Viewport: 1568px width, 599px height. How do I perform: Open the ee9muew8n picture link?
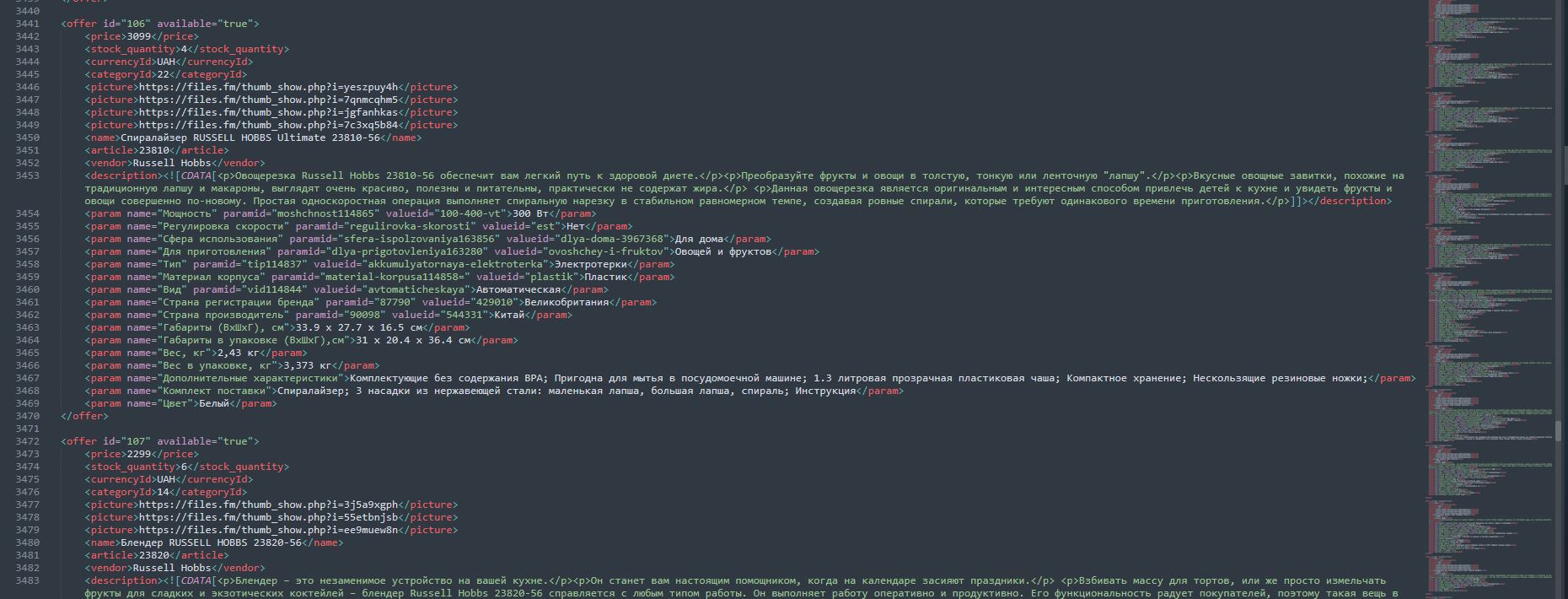(x=268, y=530)
